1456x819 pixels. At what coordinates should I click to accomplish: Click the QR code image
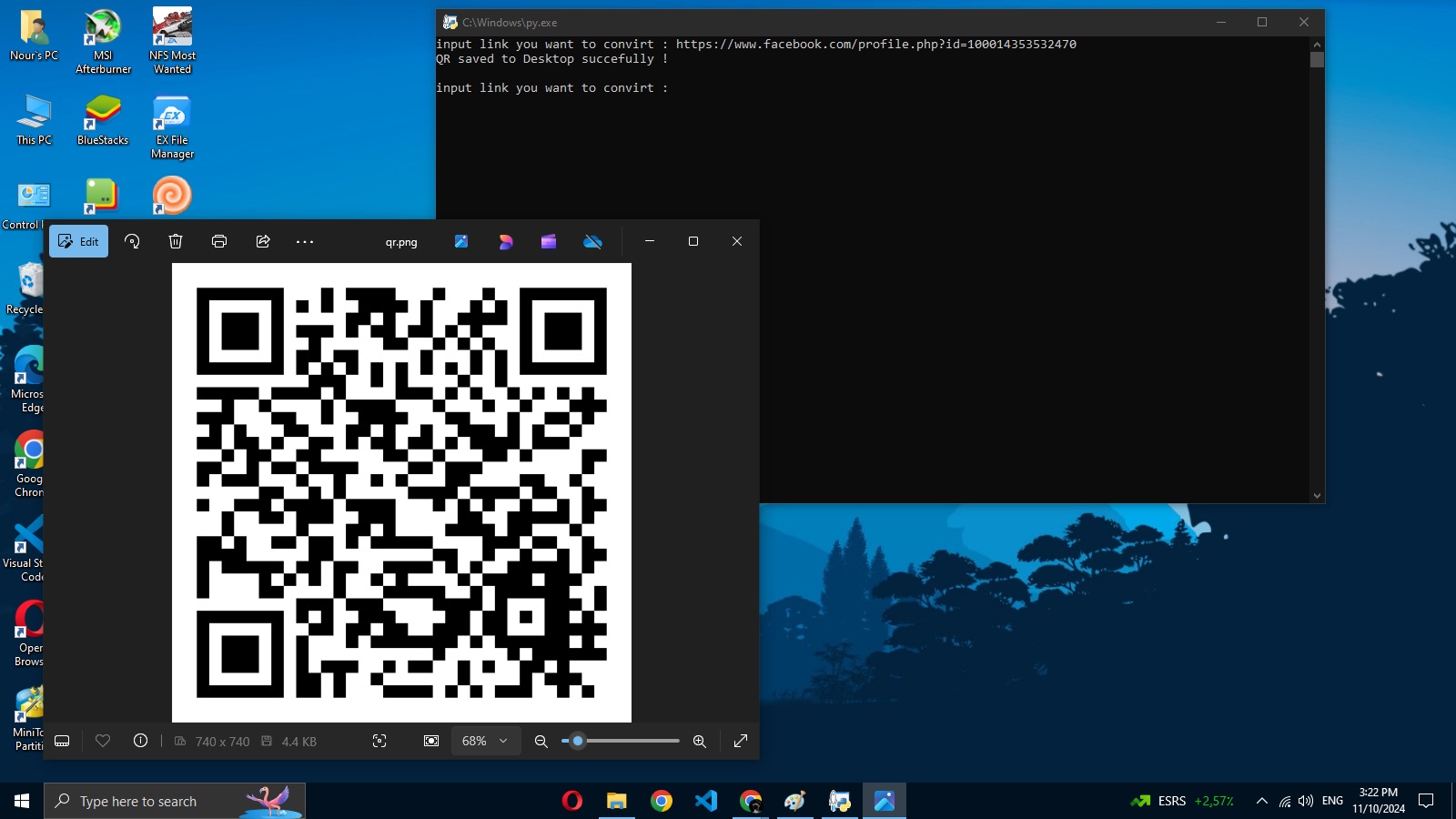[x=401, y=492]
